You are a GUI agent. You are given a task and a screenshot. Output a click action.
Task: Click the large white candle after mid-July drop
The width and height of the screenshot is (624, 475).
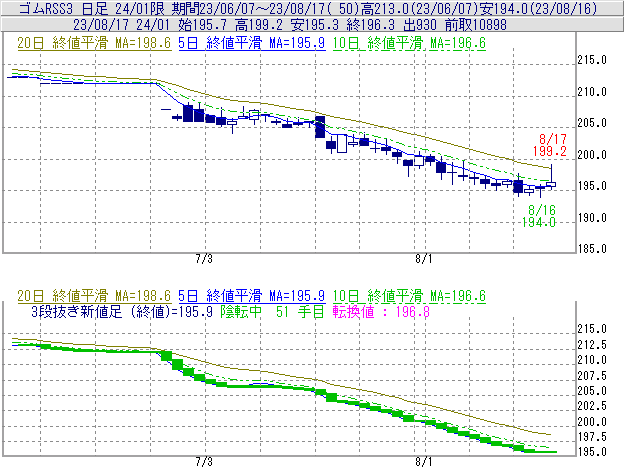point(342,143)
